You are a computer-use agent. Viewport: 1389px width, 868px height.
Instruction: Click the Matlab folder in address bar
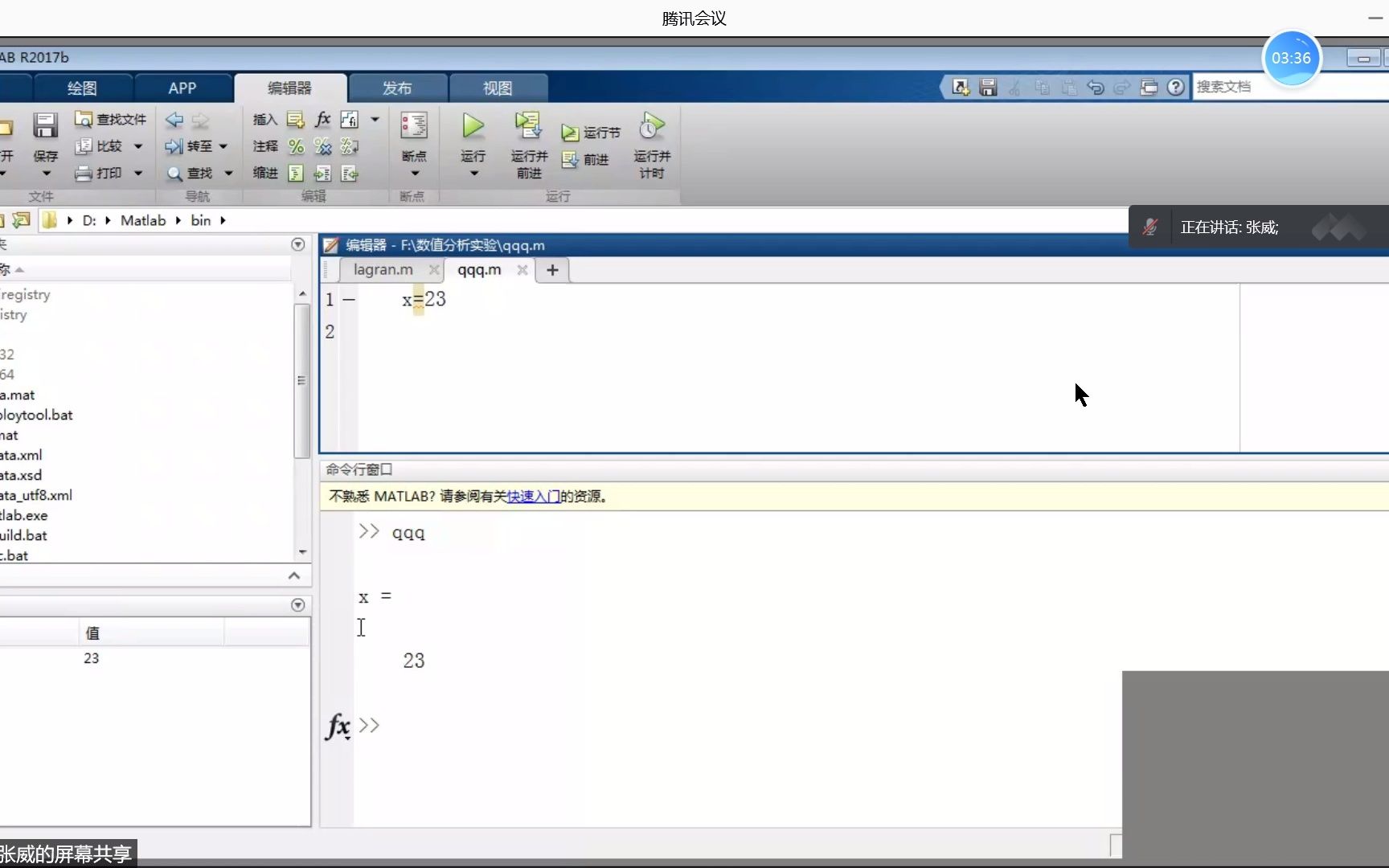[x=143, y=220]
